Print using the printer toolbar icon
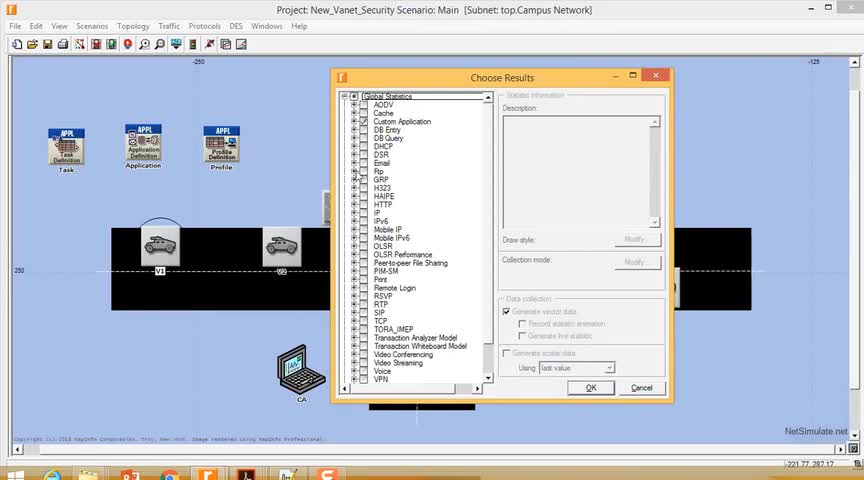The image size is (864, 480). [x=63, y=44]
